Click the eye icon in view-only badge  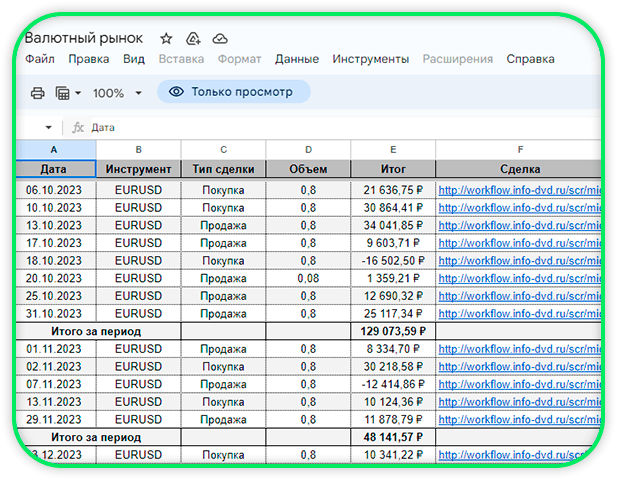tap(177, 92)
